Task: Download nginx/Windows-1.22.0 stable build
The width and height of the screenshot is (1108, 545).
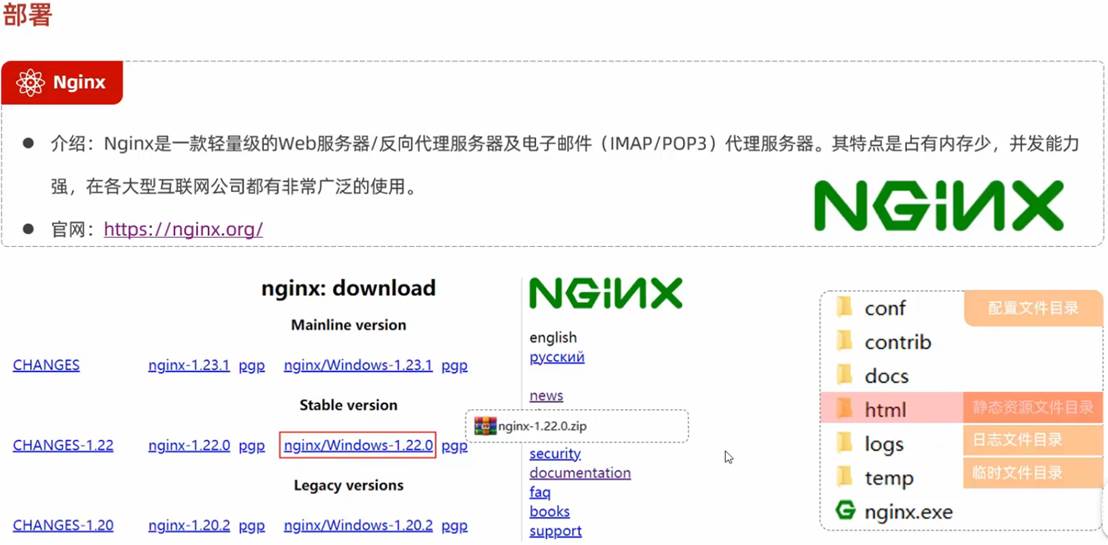Action: 358,445
